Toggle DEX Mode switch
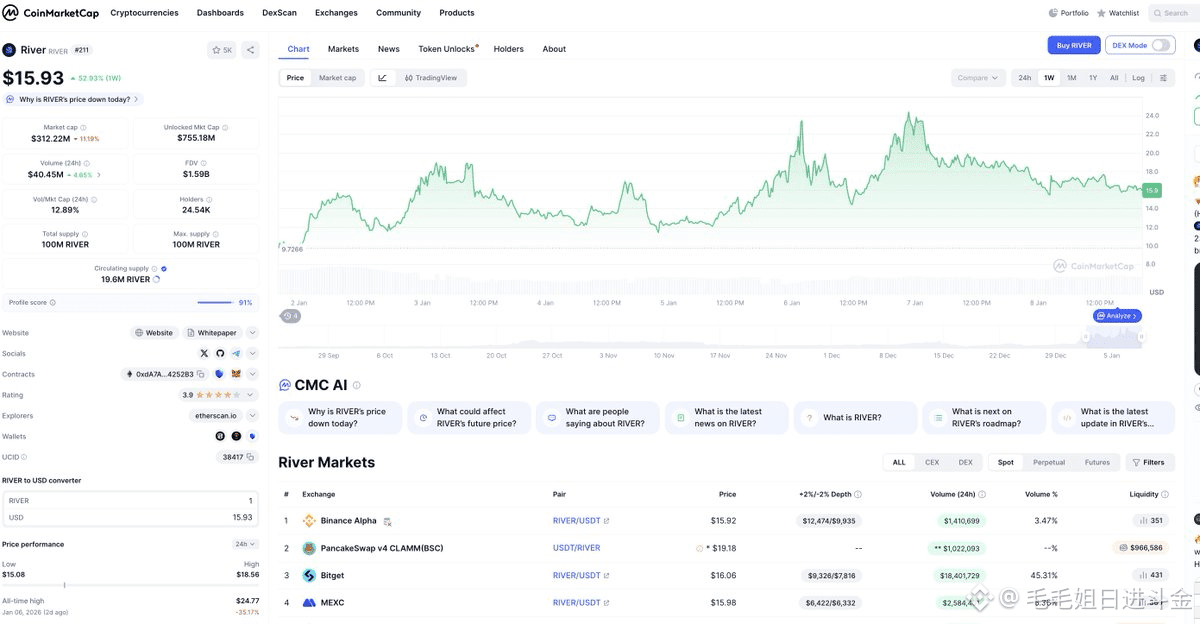The image size is (1200, 624). tap(1160, 45)
